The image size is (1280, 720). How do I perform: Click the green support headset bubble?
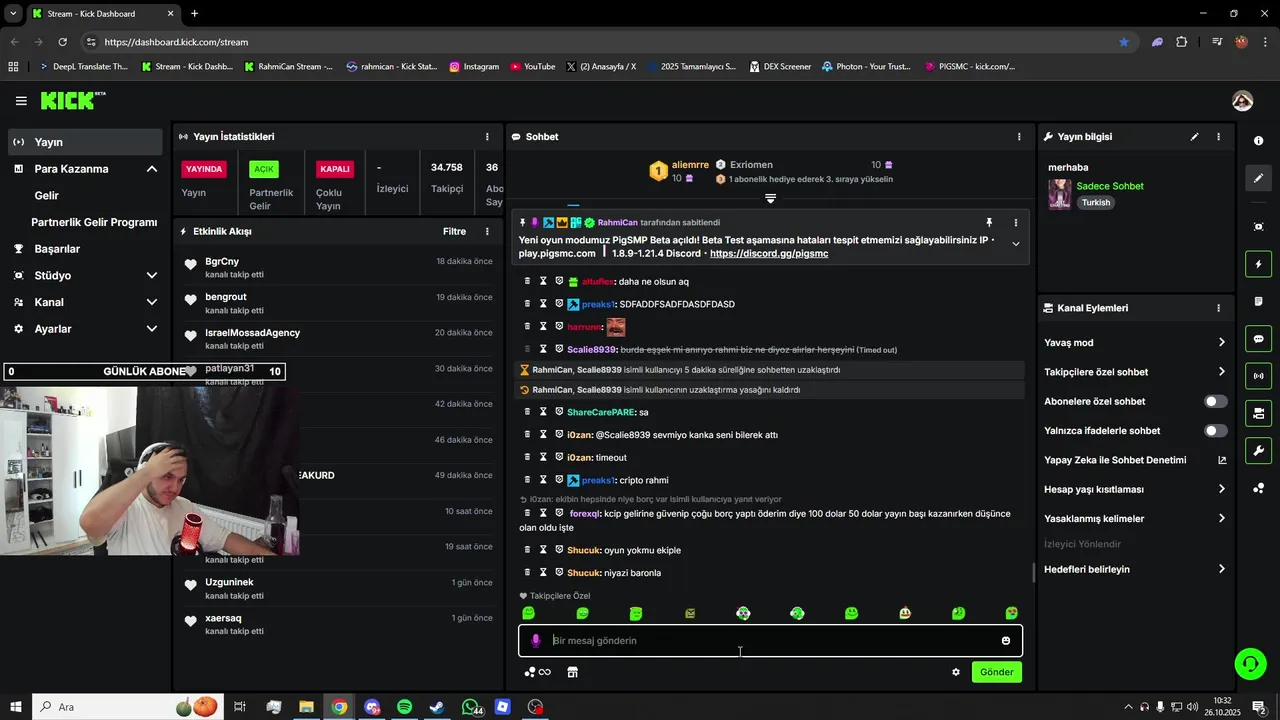[1249, 663]
